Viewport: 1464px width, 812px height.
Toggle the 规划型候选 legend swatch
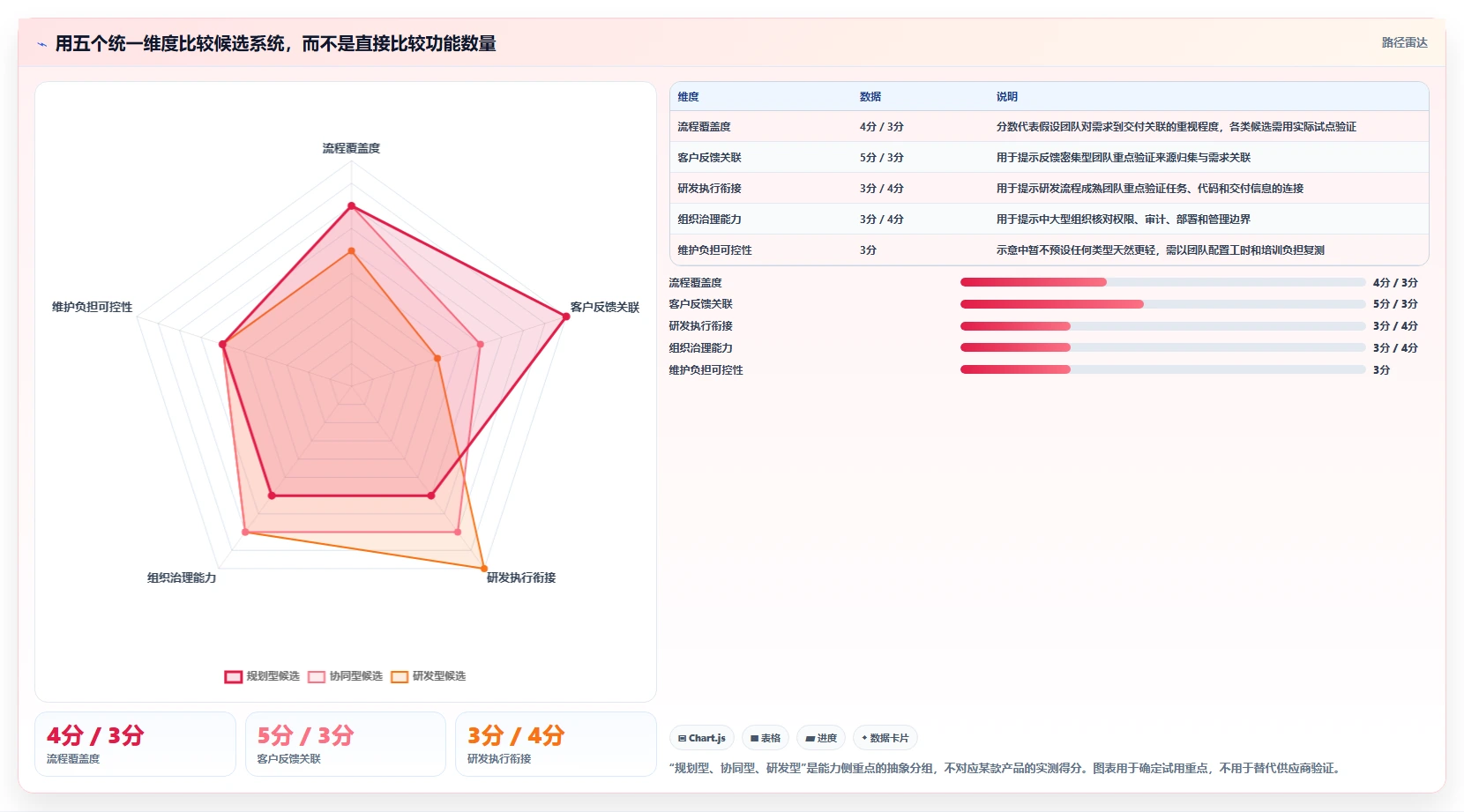pyautogui.click(x=233, y=676)
